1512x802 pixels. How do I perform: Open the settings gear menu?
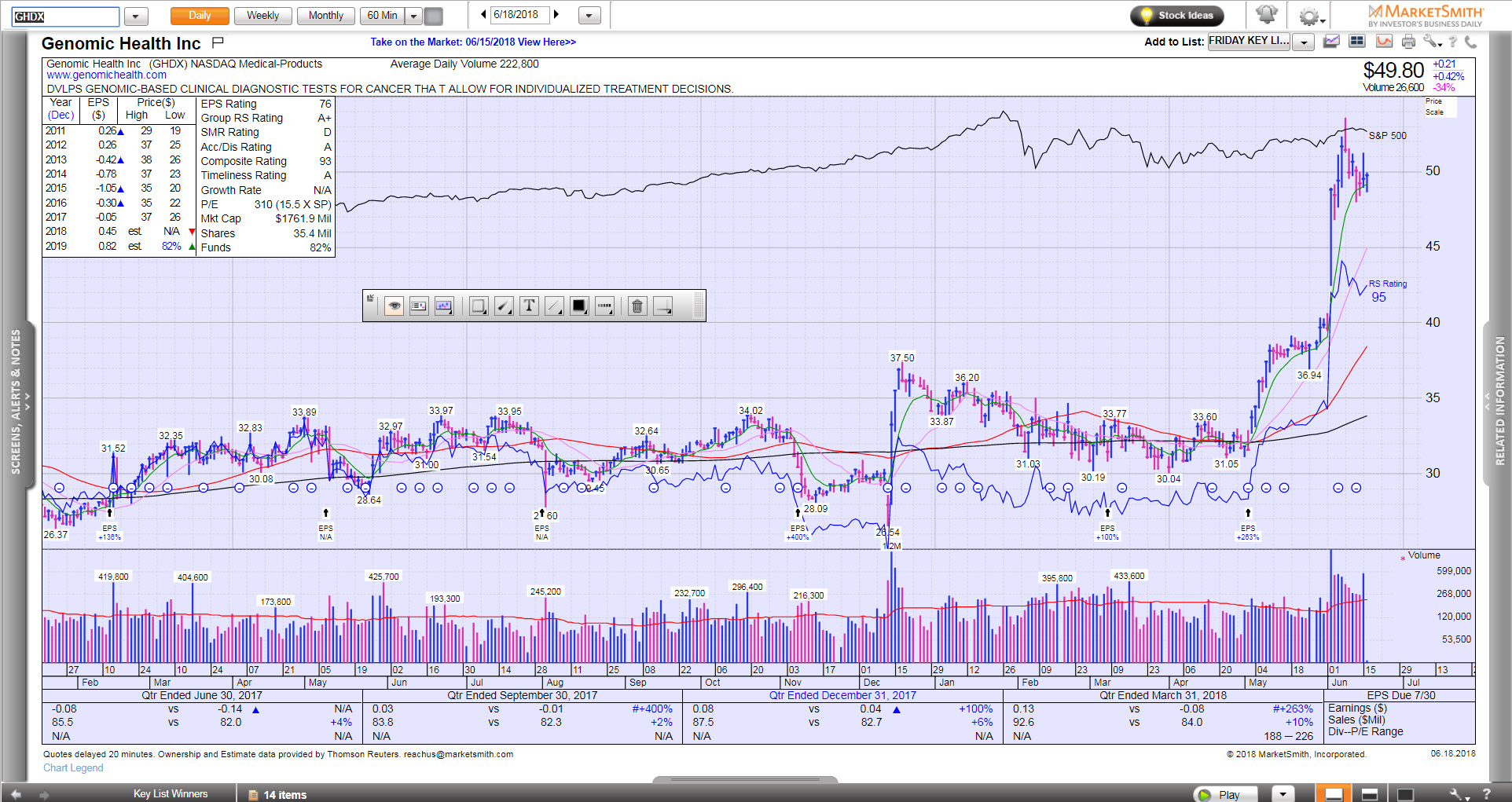click(x=1310, y=16)
